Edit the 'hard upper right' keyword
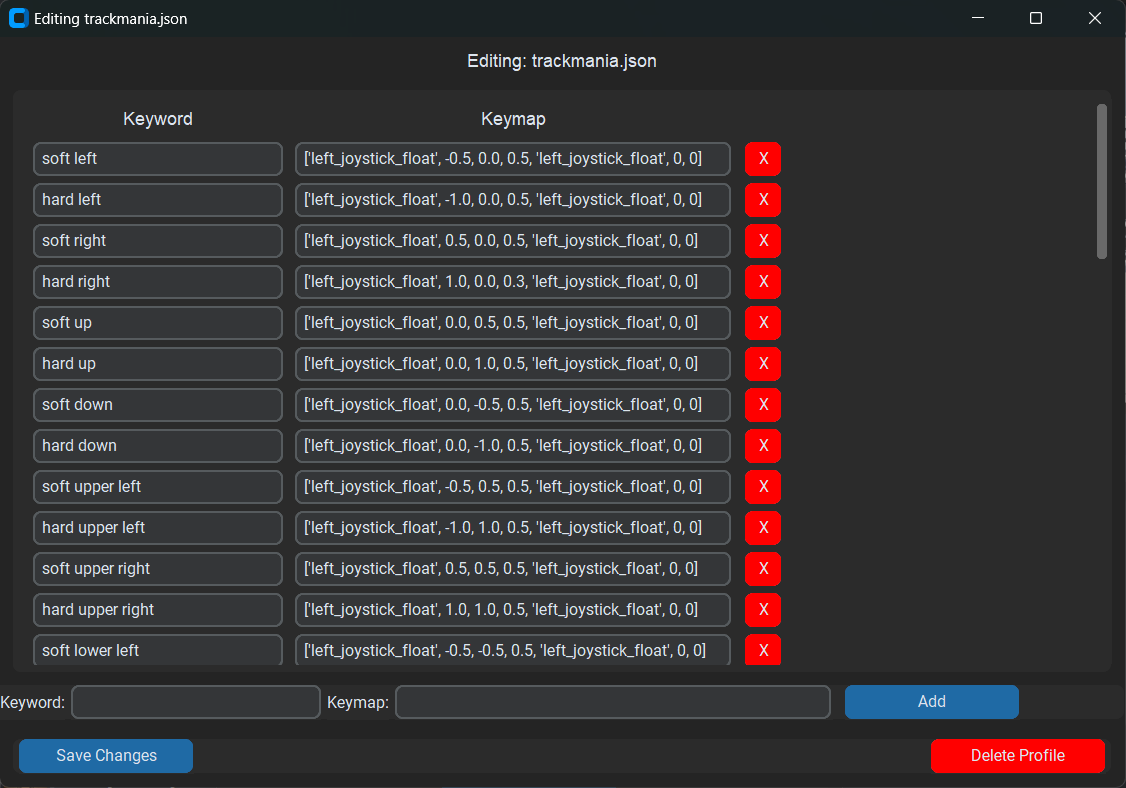 158,609
